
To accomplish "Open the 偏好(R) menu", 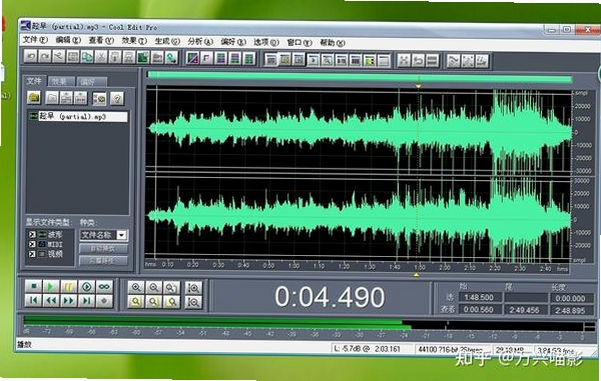I will pos(233,42).
